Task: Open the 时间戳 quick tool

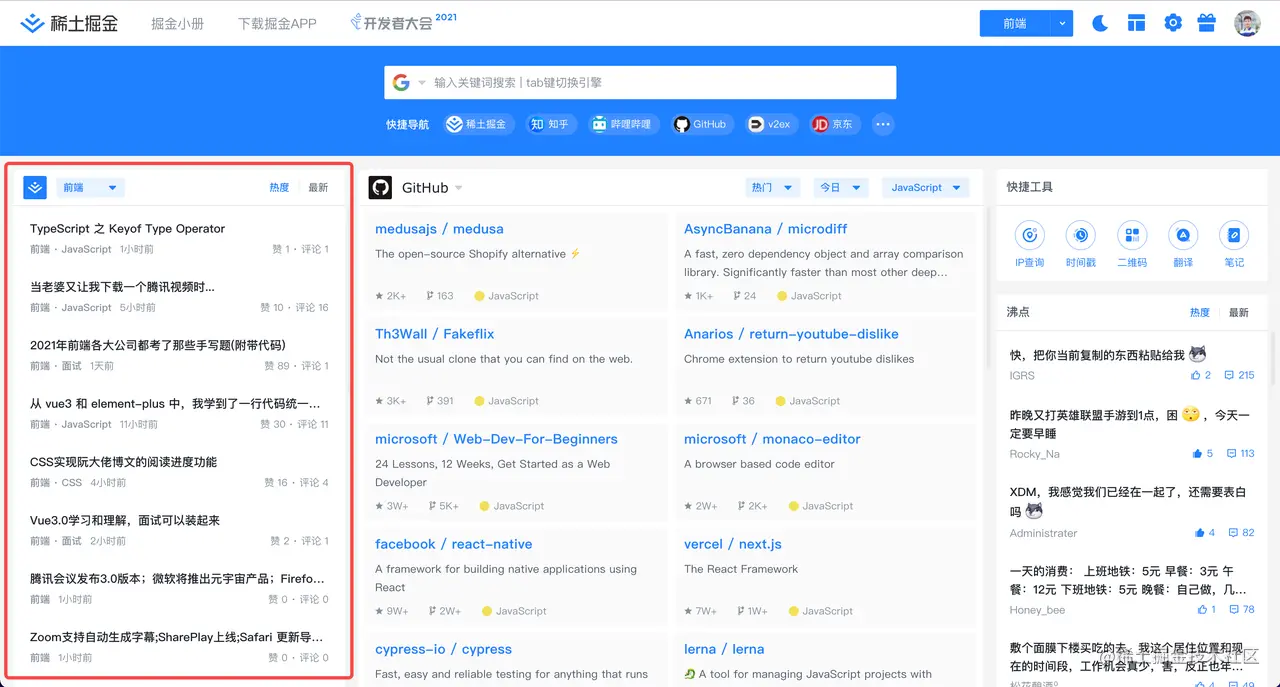Action: point(1081,245)
